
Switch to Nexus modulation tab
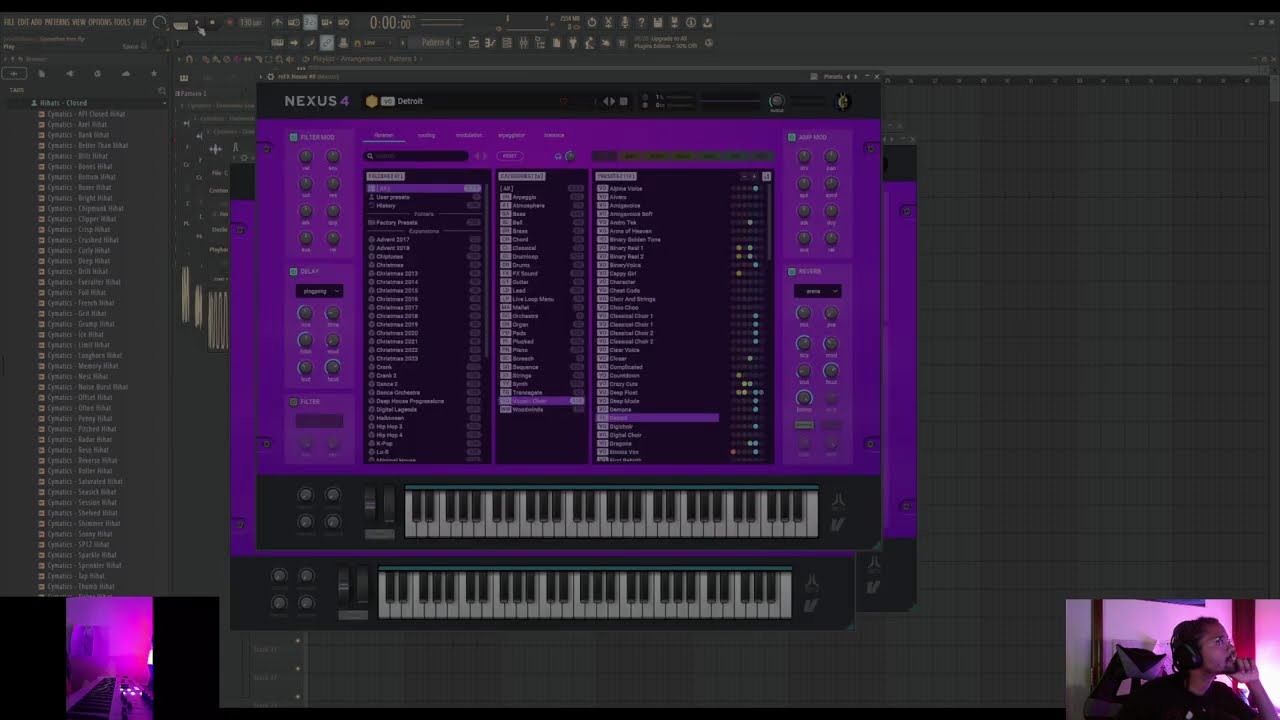coord(469,135)
